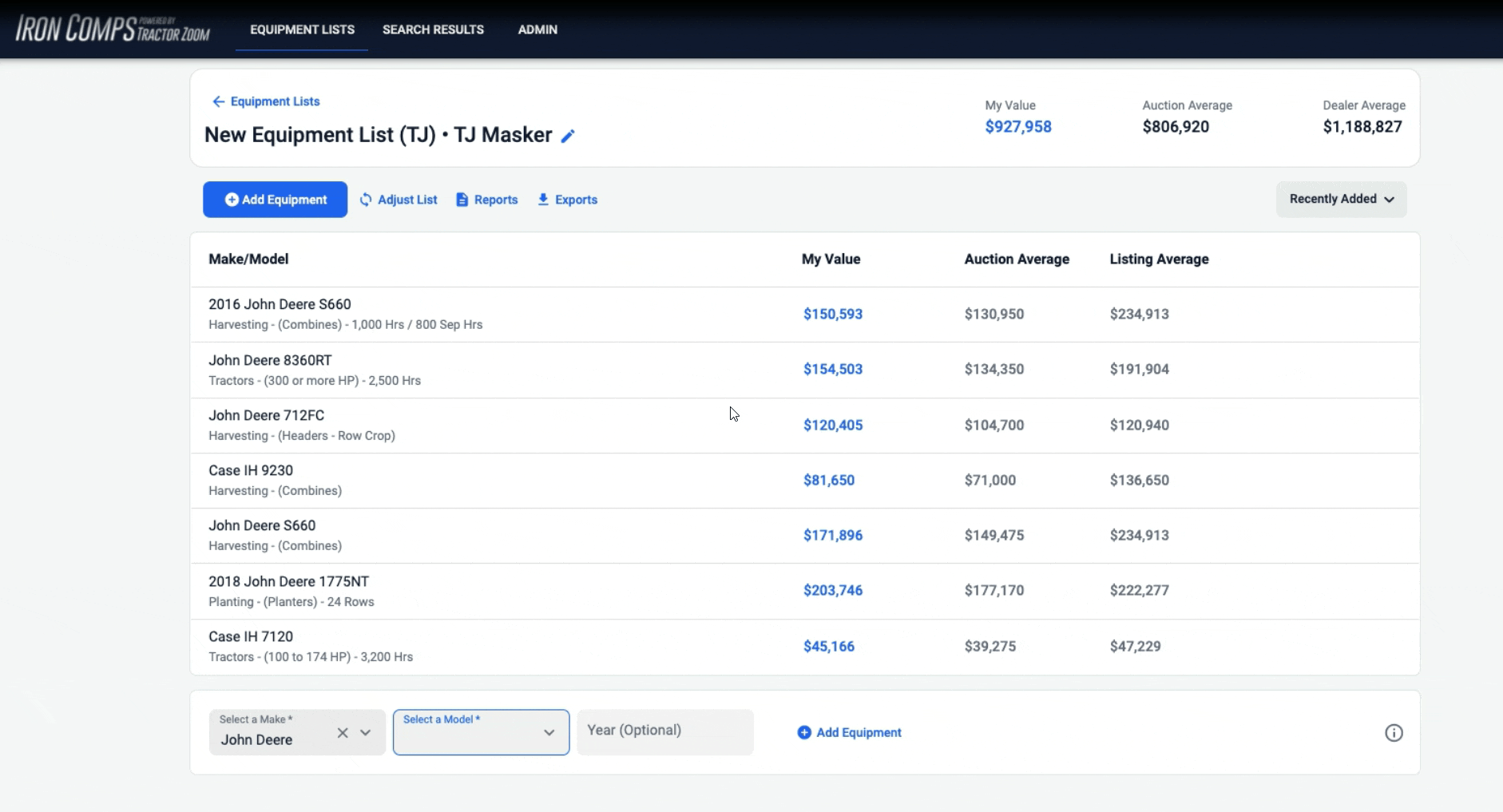Screen dimensions: 1503x812
Task: Click My Value $81,650 for Case IH 9230
Action: (829, 480)
